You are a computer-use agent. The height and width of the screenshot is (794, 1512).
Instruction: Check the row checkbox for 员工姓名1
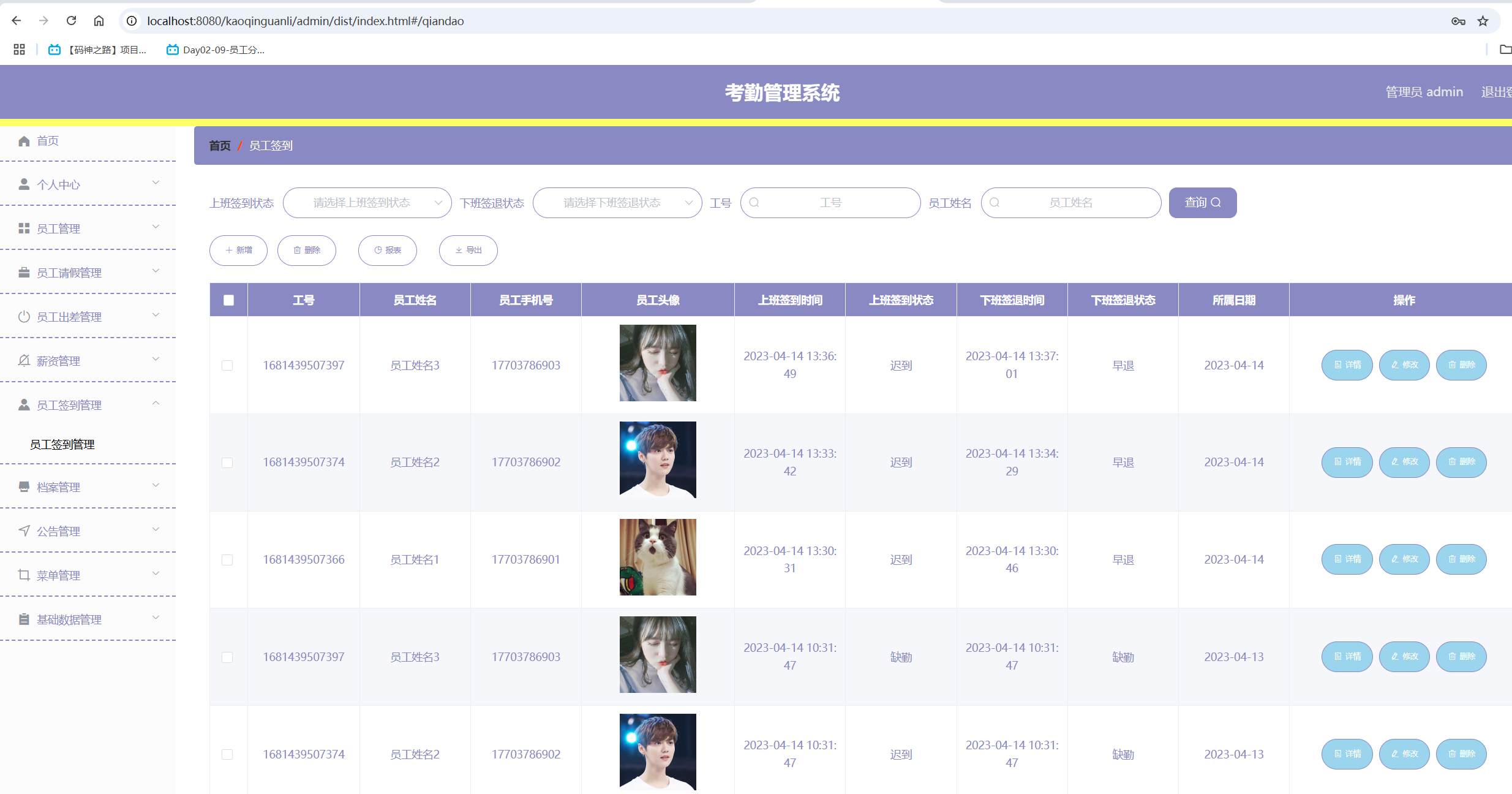pyautogui.click(x=227, y=559)
